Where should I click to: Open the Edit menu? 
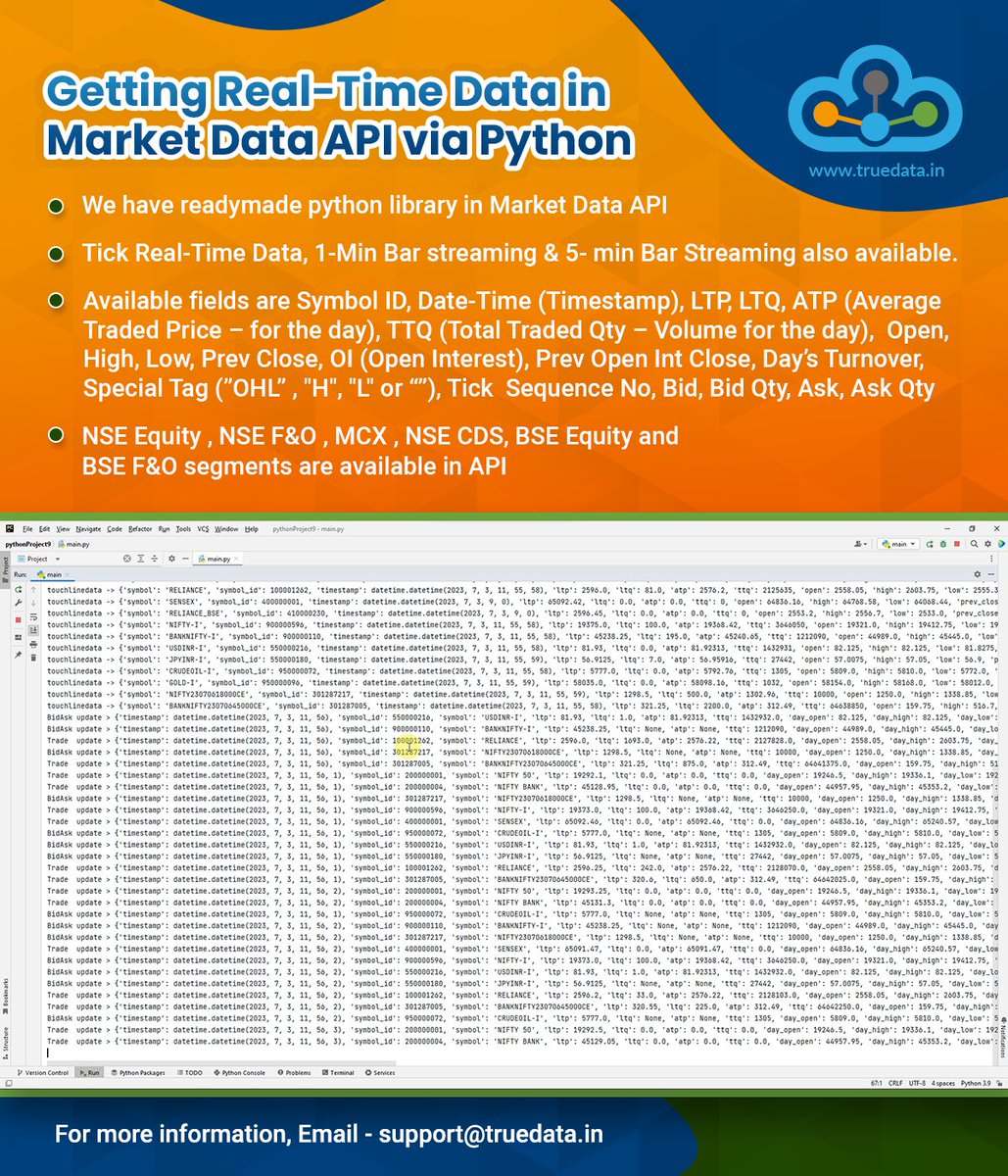point(44,529)
